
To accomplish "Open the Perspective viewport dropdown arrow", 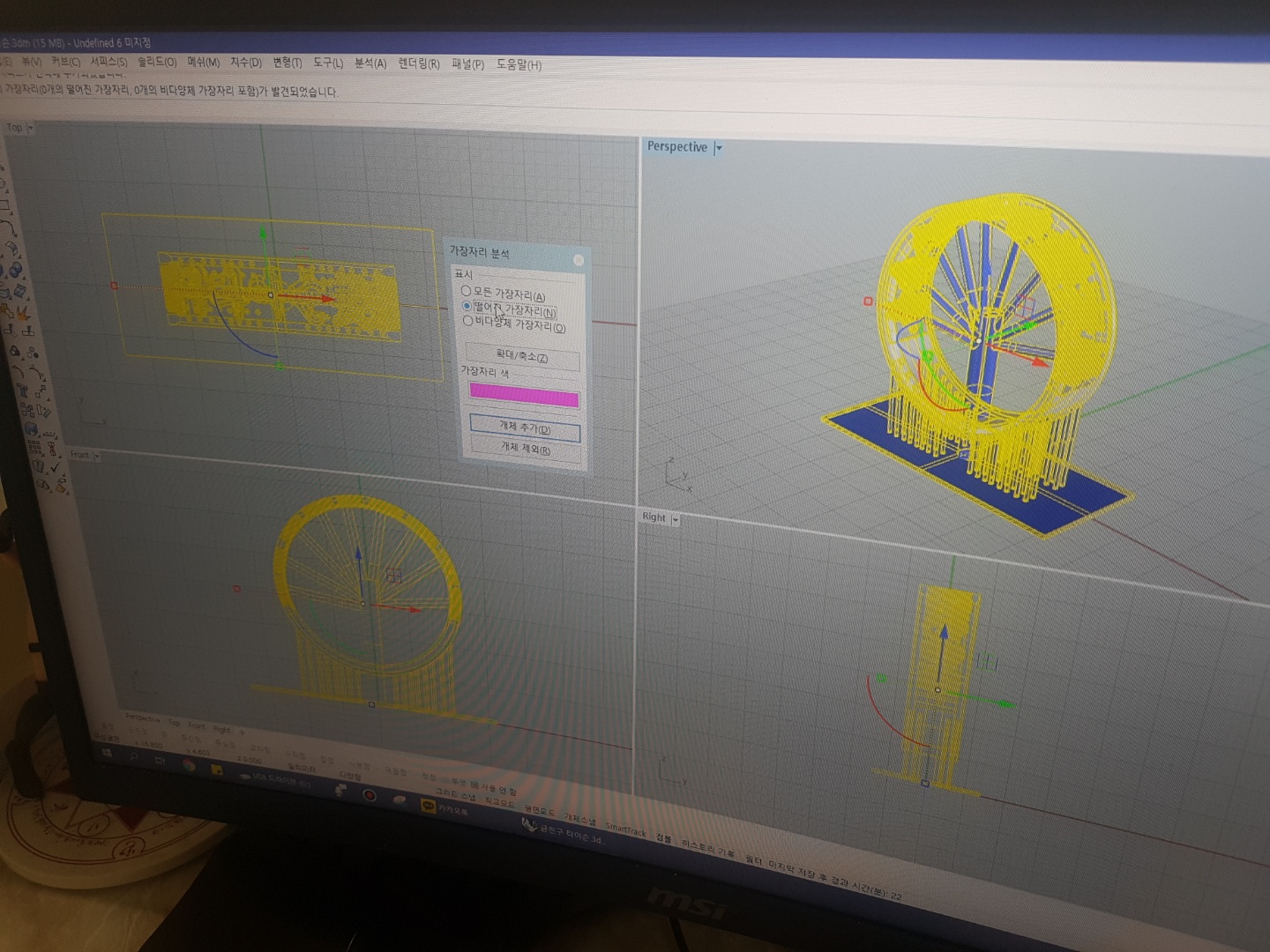I will pos(719,148).
